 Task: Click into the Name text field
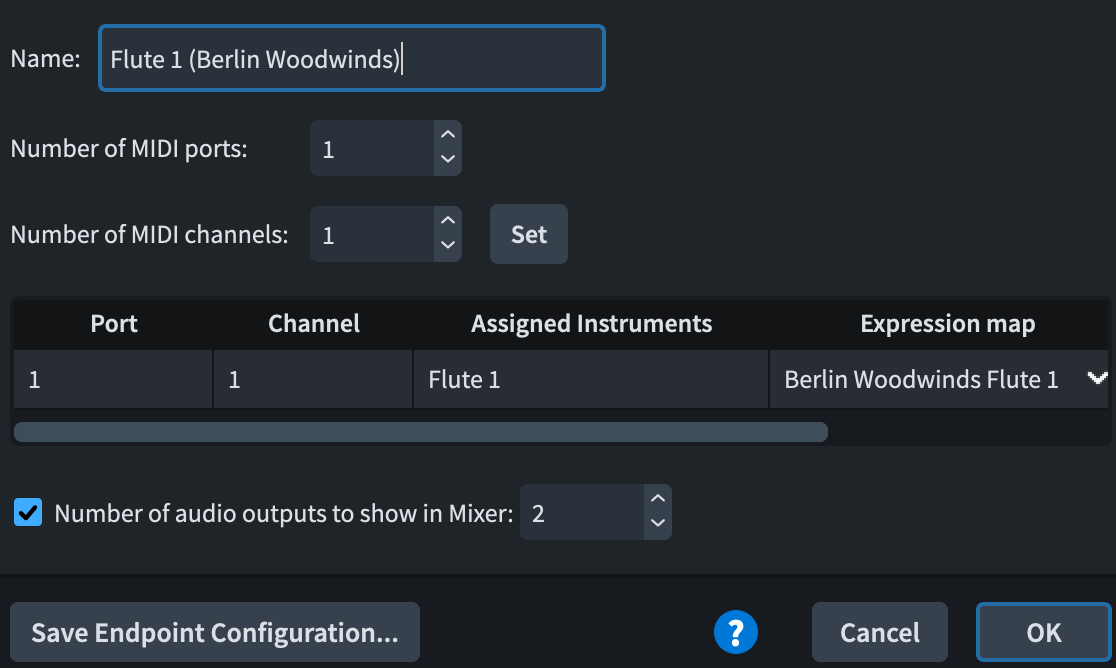click(x=350, y=59)
